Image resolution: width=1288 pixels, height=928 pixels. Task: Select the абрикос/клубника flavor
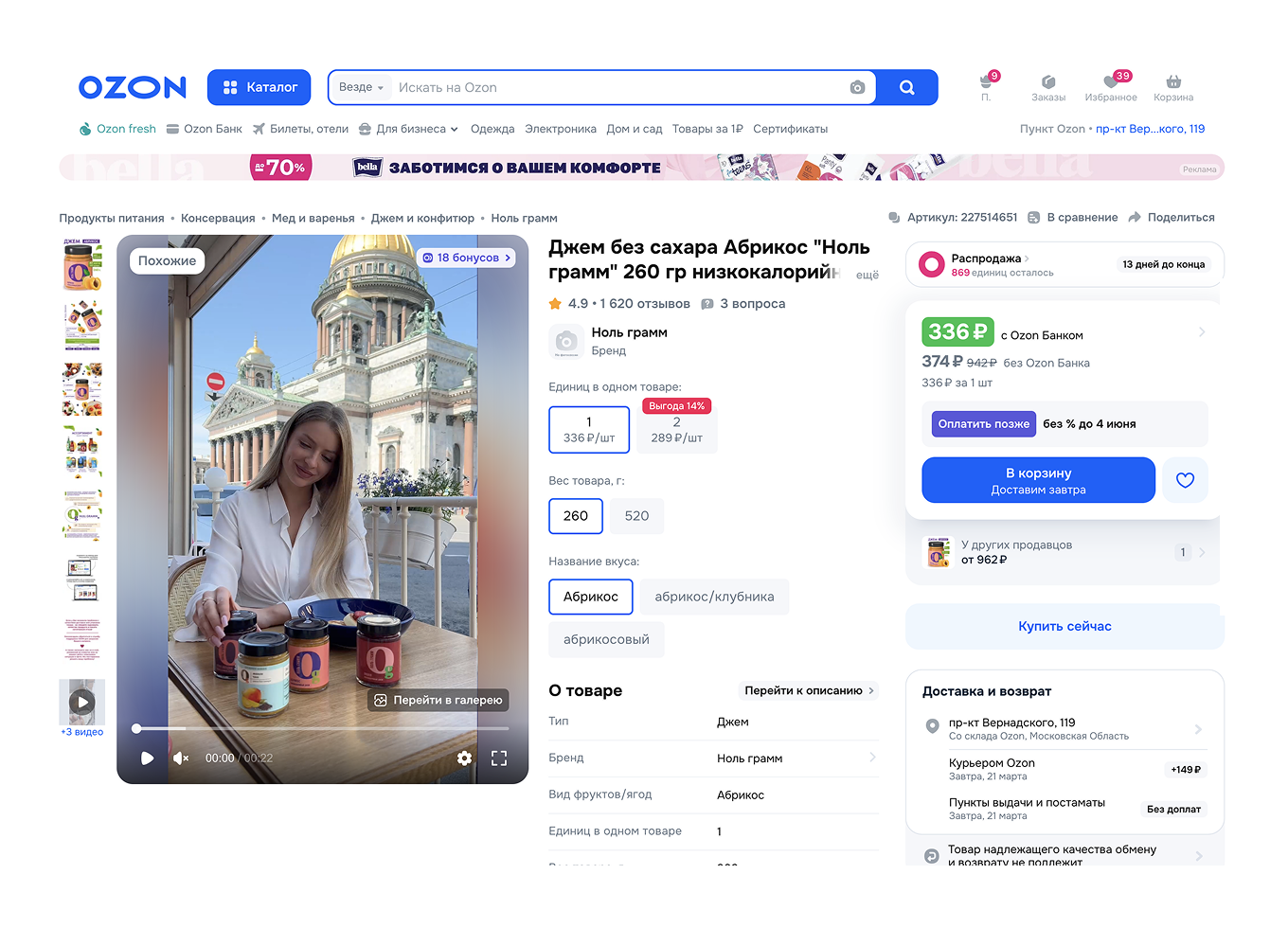coord(714,597)
